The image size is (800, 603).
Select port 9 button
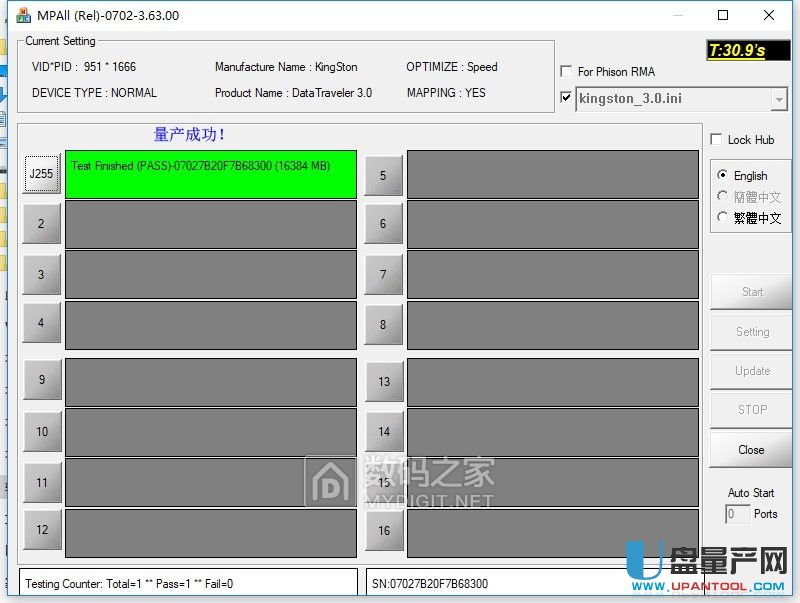tap(41, 380)
